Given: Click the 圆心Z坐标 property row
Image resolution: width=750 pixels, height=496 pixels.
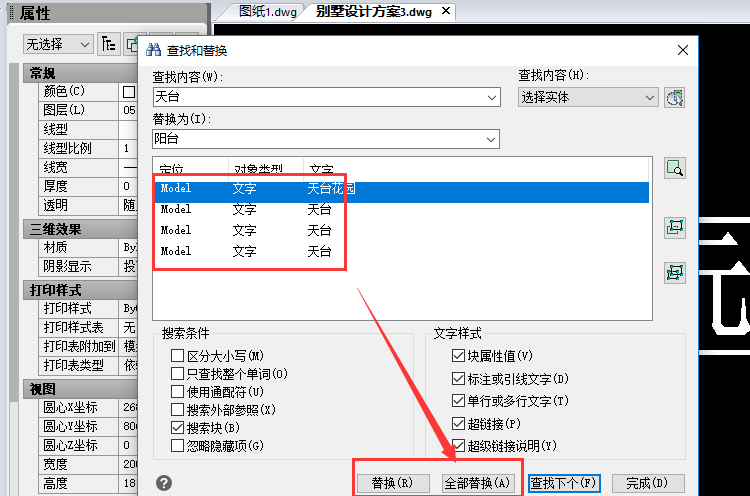Looking at the screenshot, I should click(88, 445).
